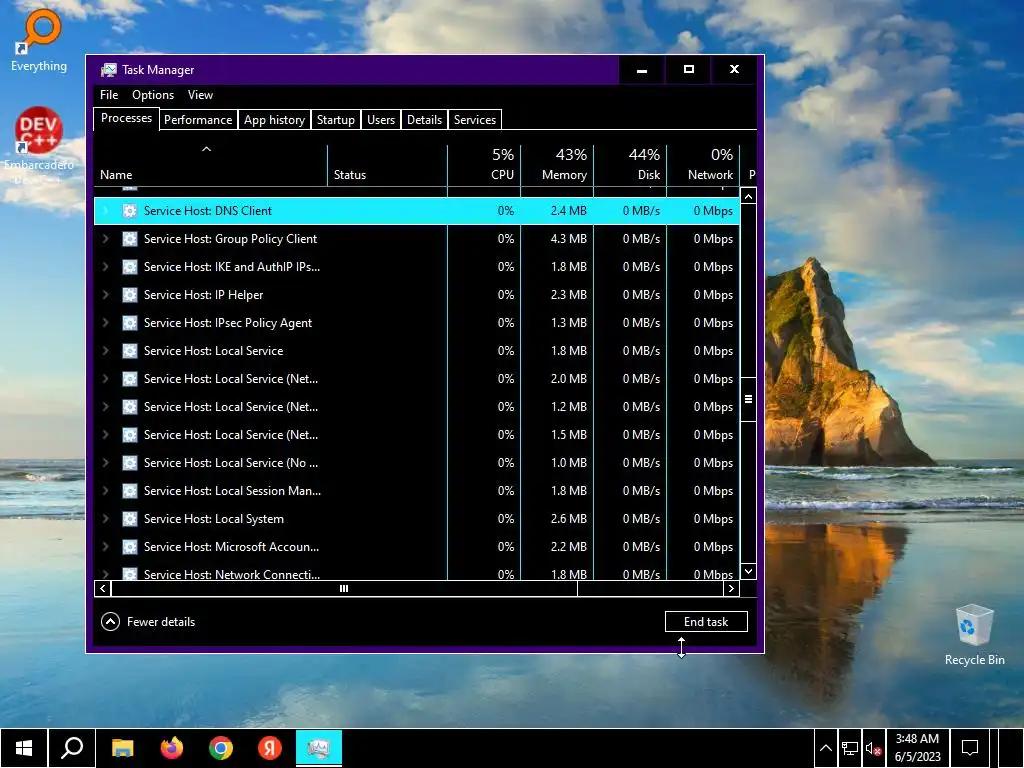Click the gear icon of Service Host: IKE and AuthIP

tap(130, 267)
